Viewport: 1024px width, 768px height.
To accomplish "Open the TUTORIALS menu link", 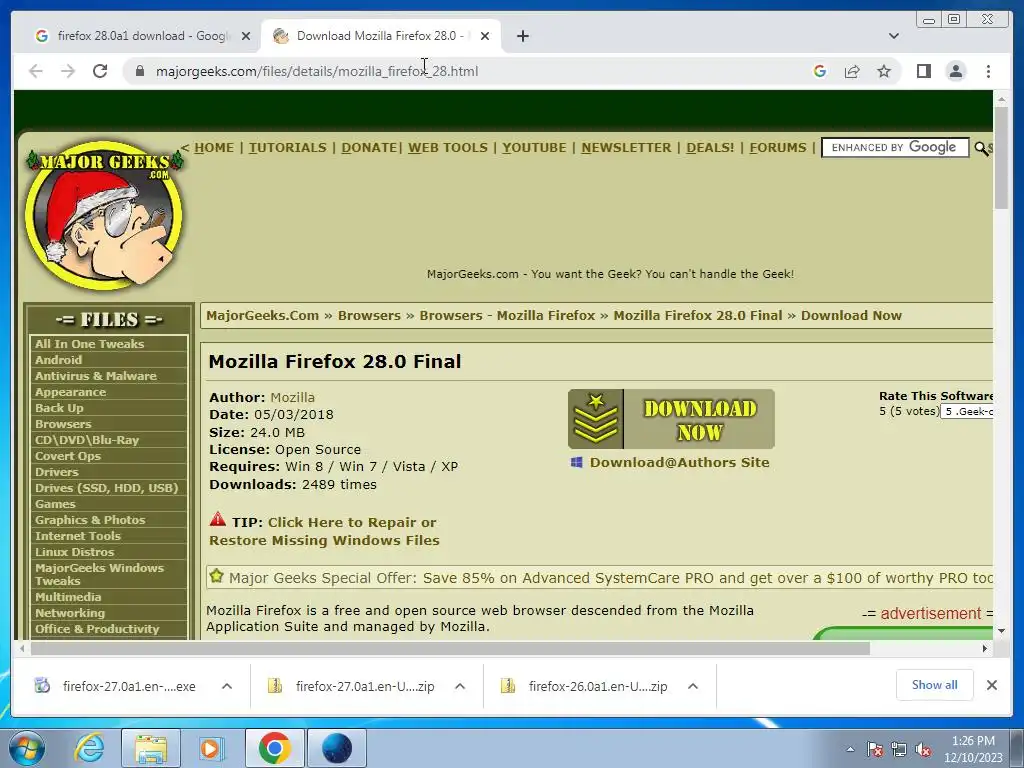I will [287, 148].
